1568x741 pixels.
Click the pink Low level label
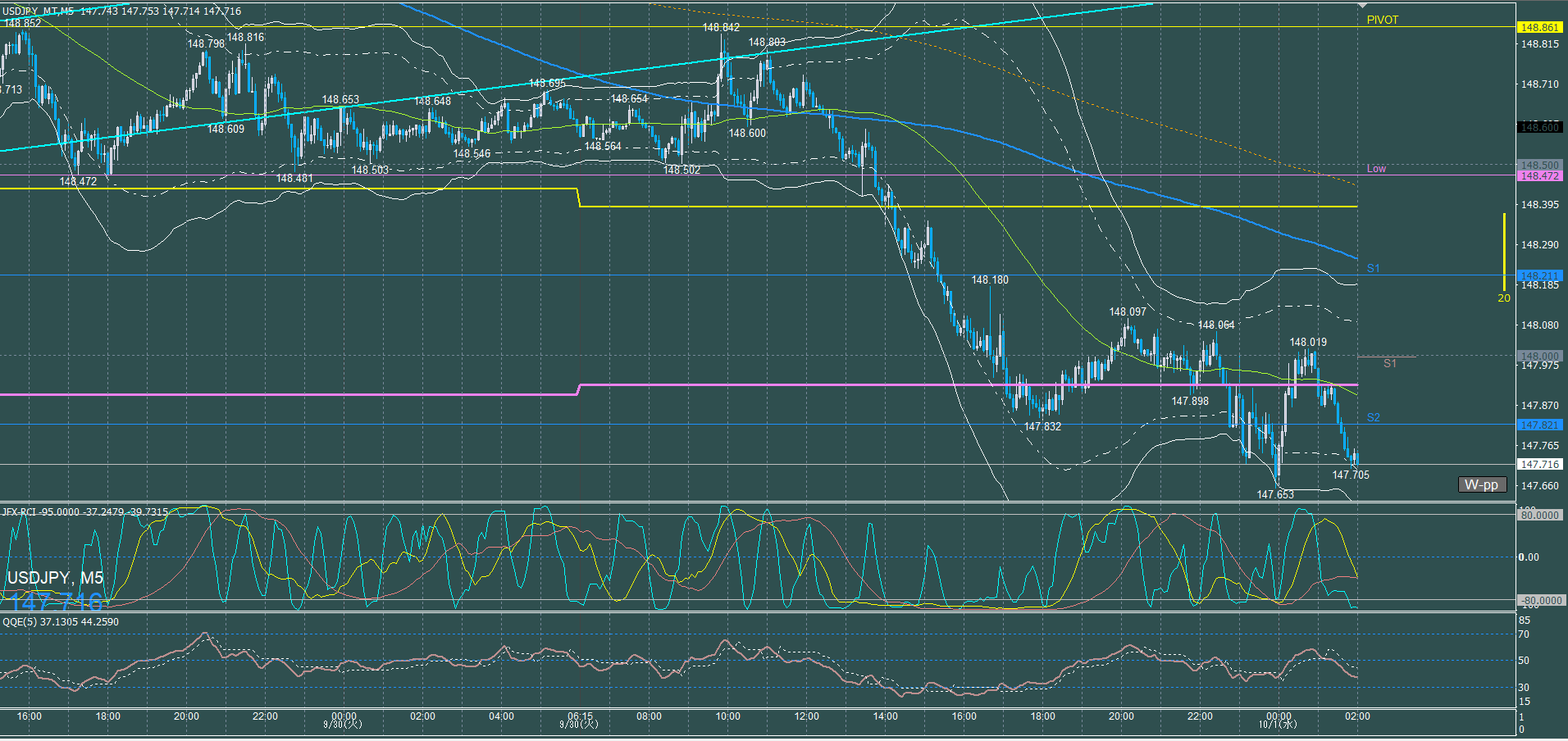[1376, 168]
